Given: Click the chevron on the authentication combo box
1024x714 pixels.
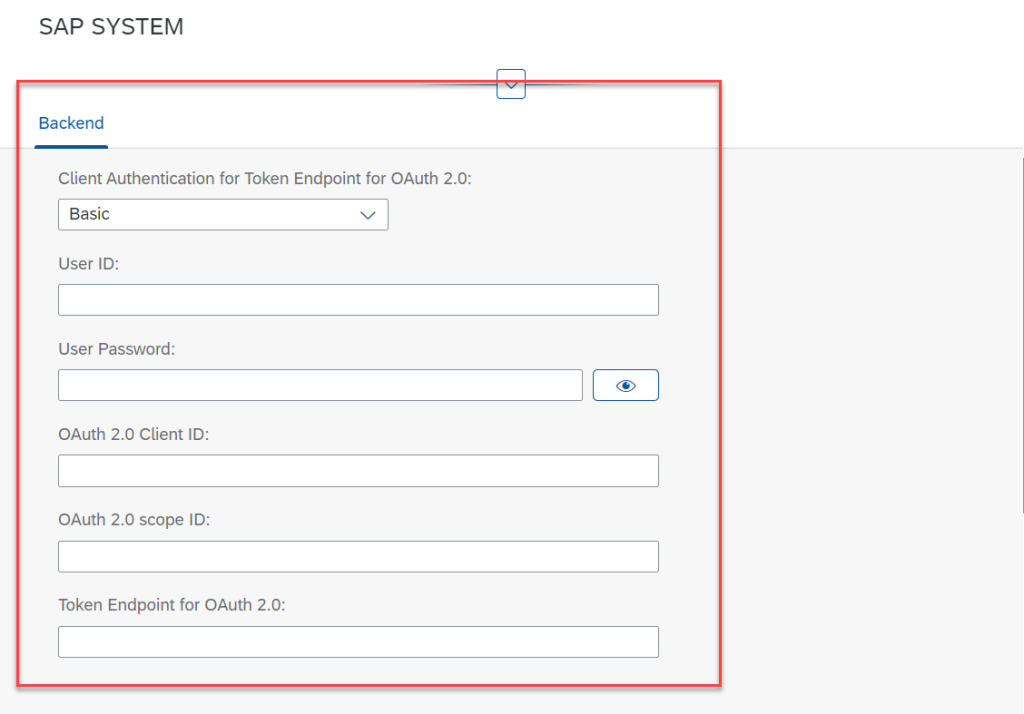Looking at the screenshot, I should click(368, 214).
